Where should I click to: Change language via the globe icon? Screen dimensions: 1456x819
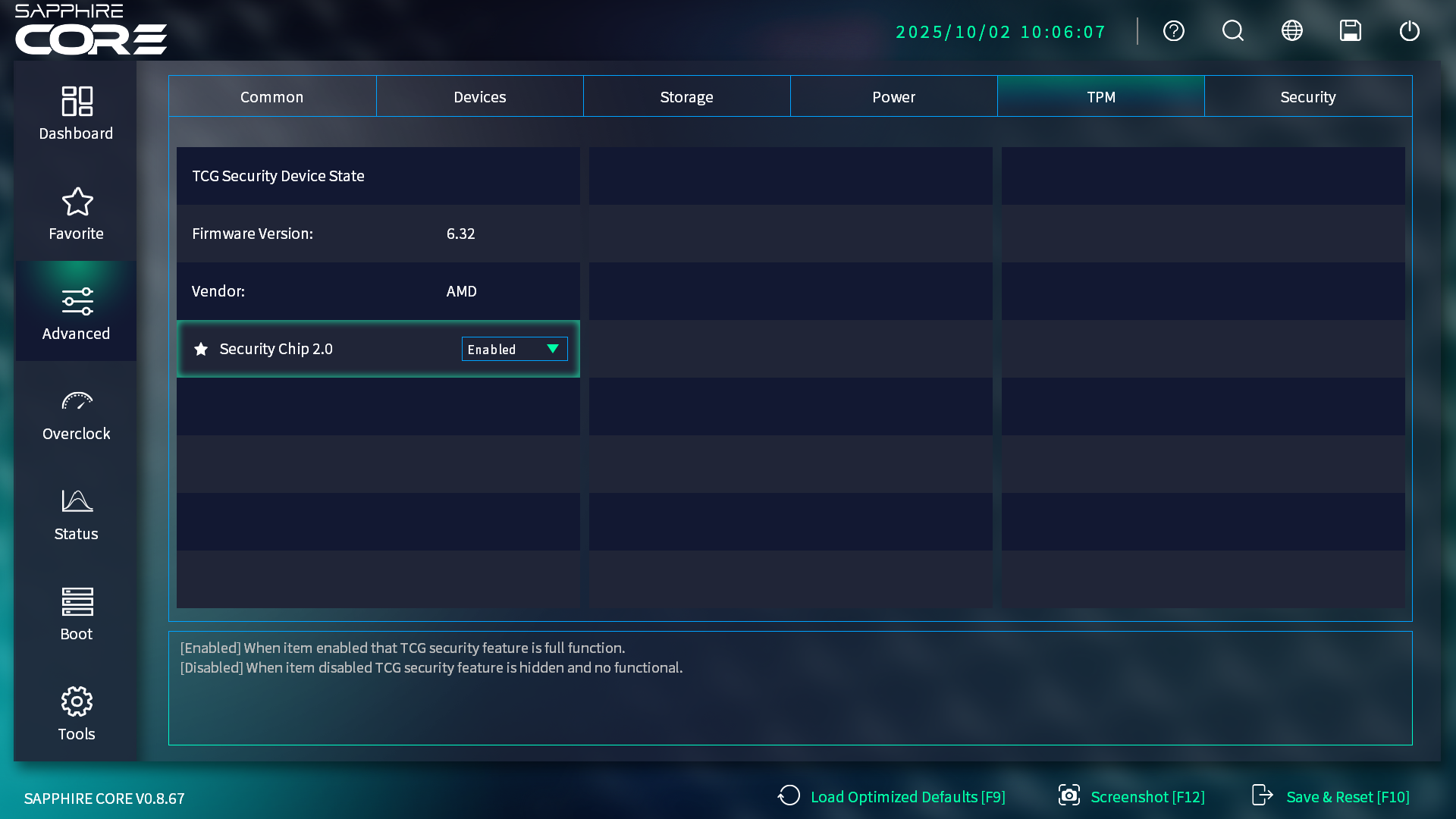point(1291,31)
